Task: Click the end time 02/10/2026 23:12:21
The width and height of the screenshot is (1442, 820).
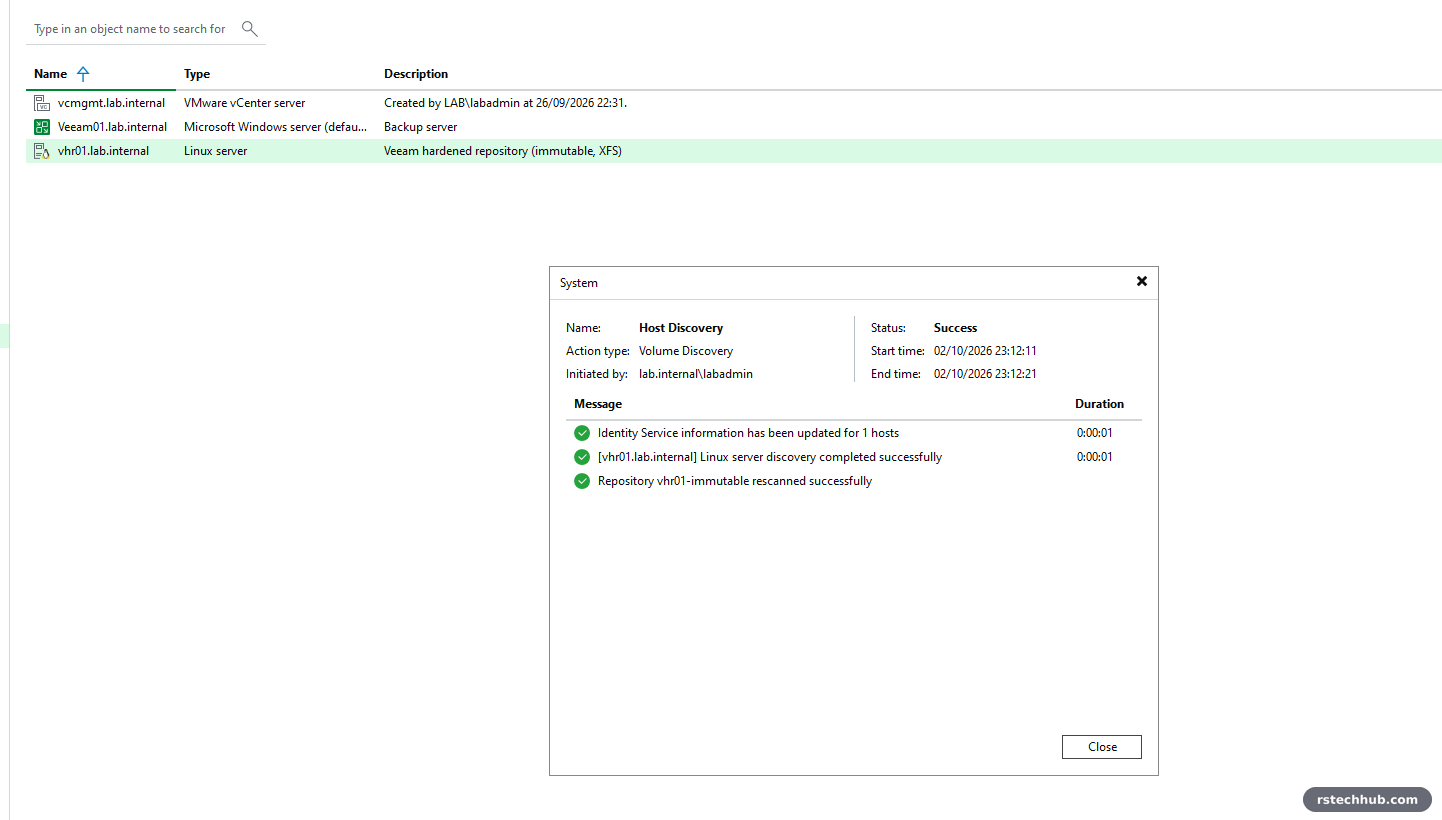Action: 985,374
